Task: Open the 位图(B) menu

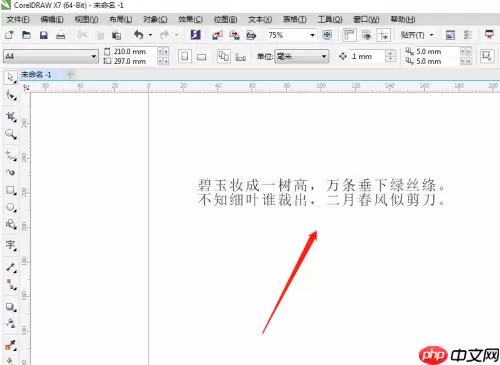Action: click(225, 20)
